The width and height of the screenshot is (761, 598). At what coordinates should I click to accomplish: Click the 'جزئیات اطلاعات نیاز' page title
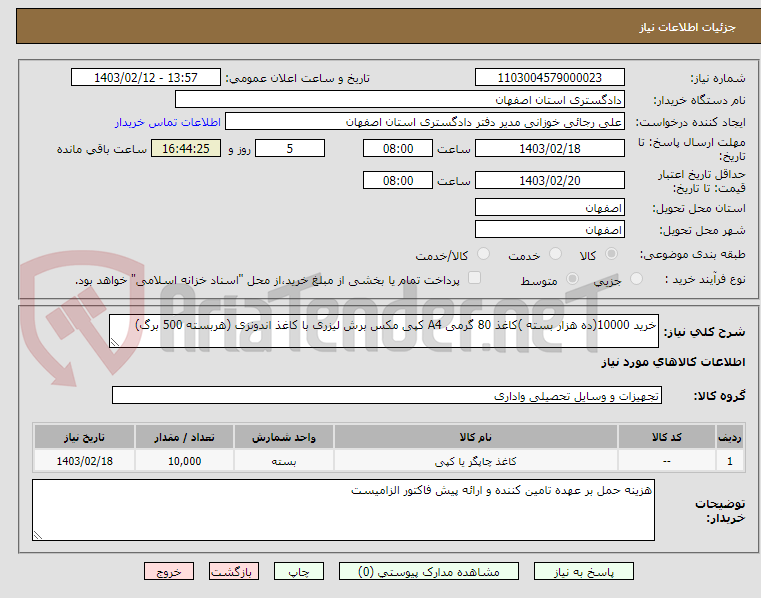tap(687, 27)
